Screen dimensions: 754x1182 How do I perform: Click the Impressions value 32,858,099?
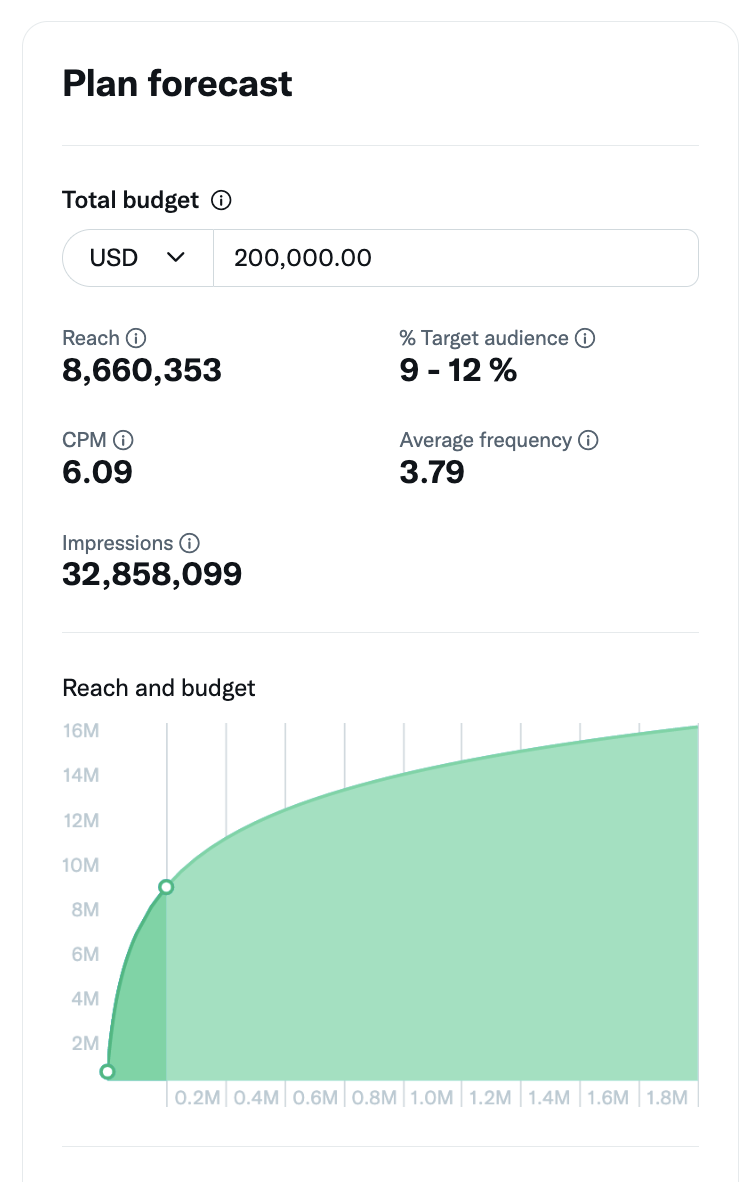tap(152, 574)
